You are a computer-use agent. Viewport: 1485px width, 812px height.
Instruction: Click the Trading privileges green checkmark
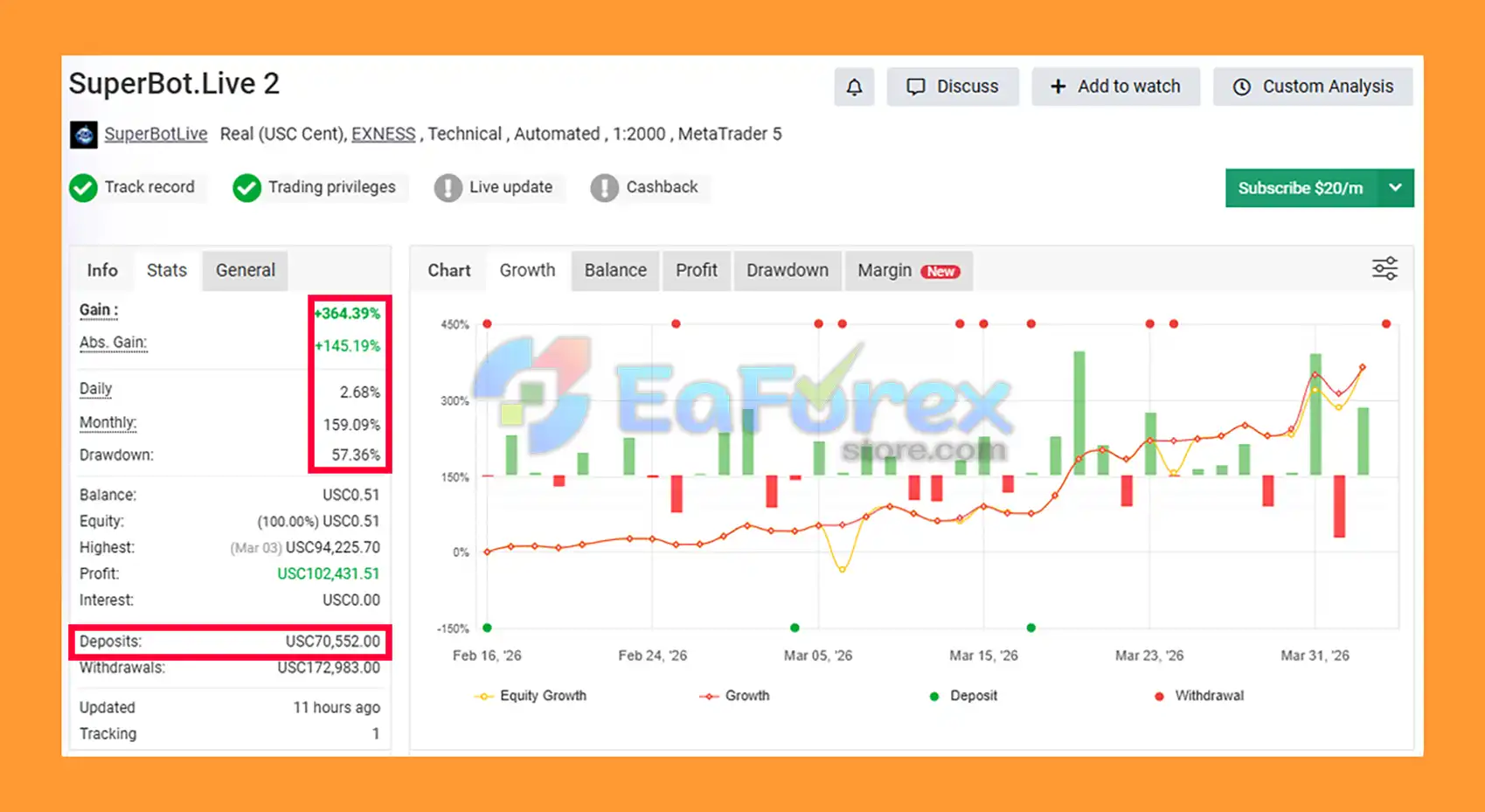pyautogui.click(x=246, y=188)
